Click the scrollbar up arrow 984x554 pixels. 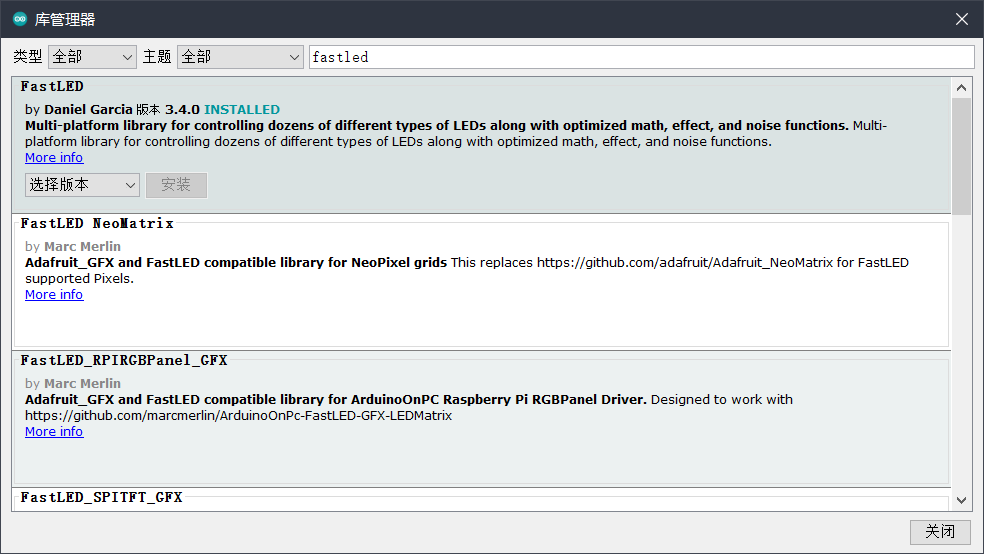pos(961,88)
